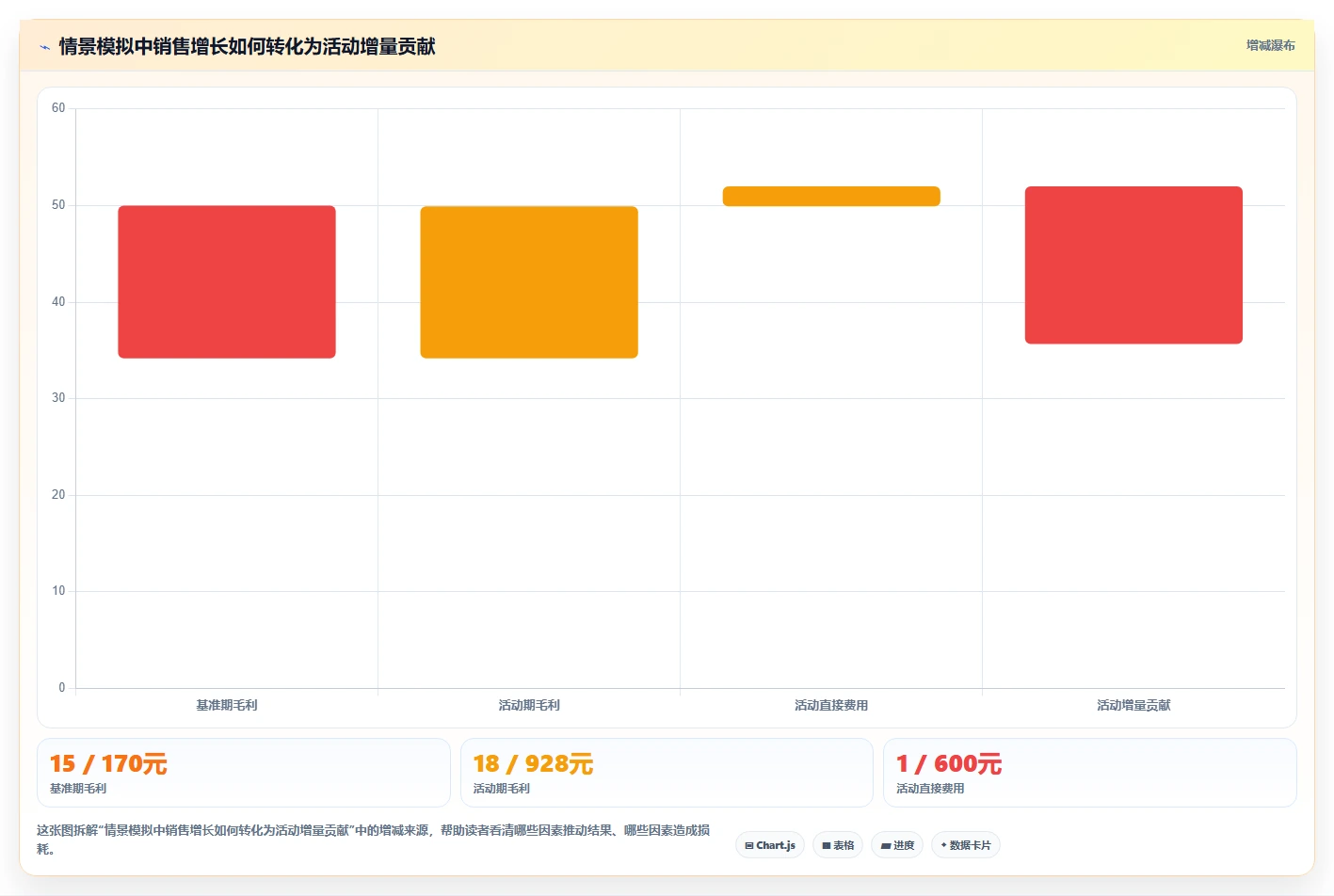1334x896 pixels.
Task: Click the 活动增量贡献 x-axis label
Action: (x=1133, y=705)
